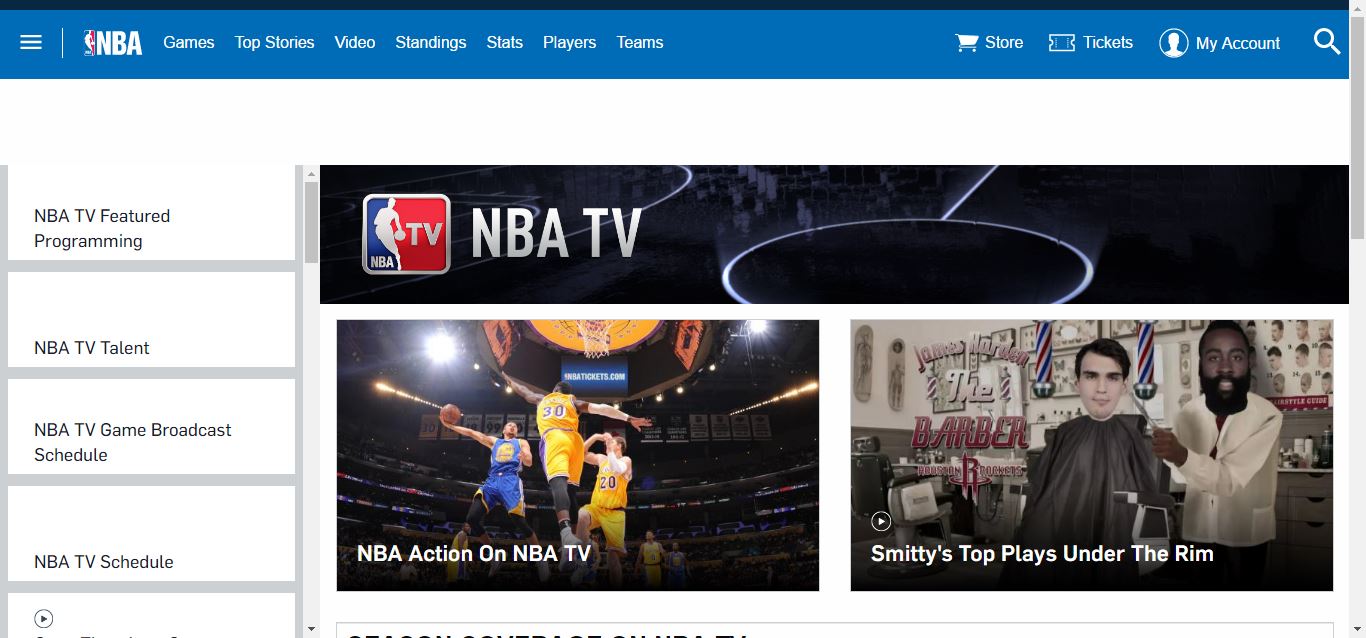Open Top Stories in navigation
Image resolution: width=1366 pixels, height=638 pixels.
pos(275,42)
